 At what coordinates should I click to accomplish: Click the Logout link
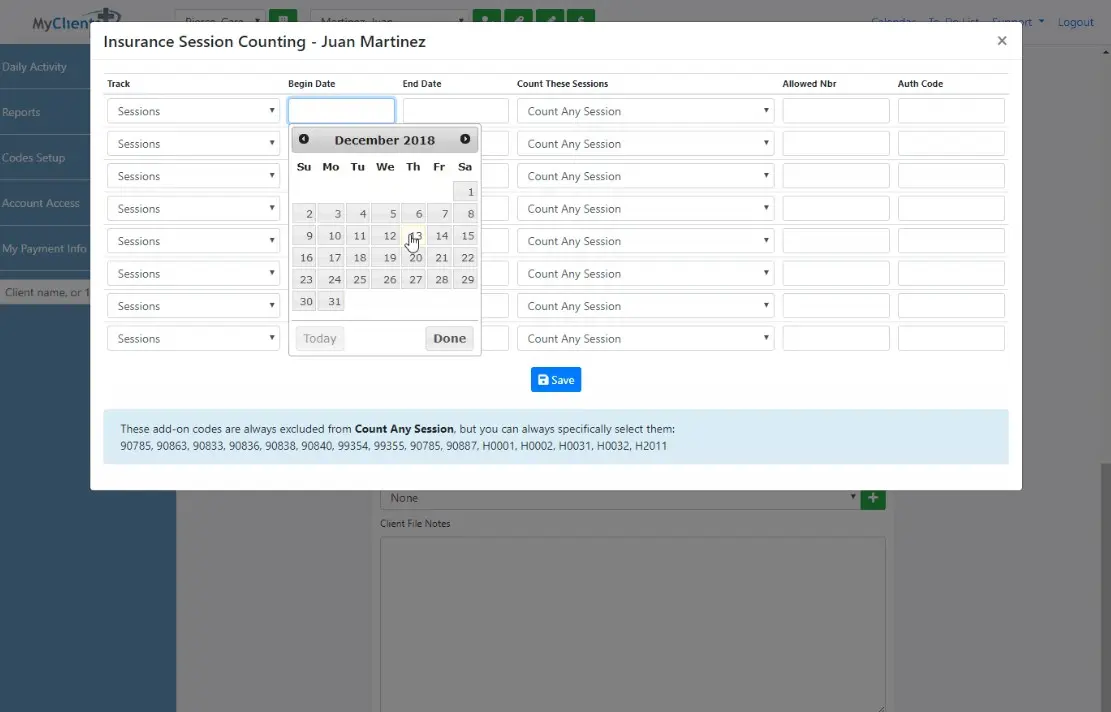click(1076, 22)
